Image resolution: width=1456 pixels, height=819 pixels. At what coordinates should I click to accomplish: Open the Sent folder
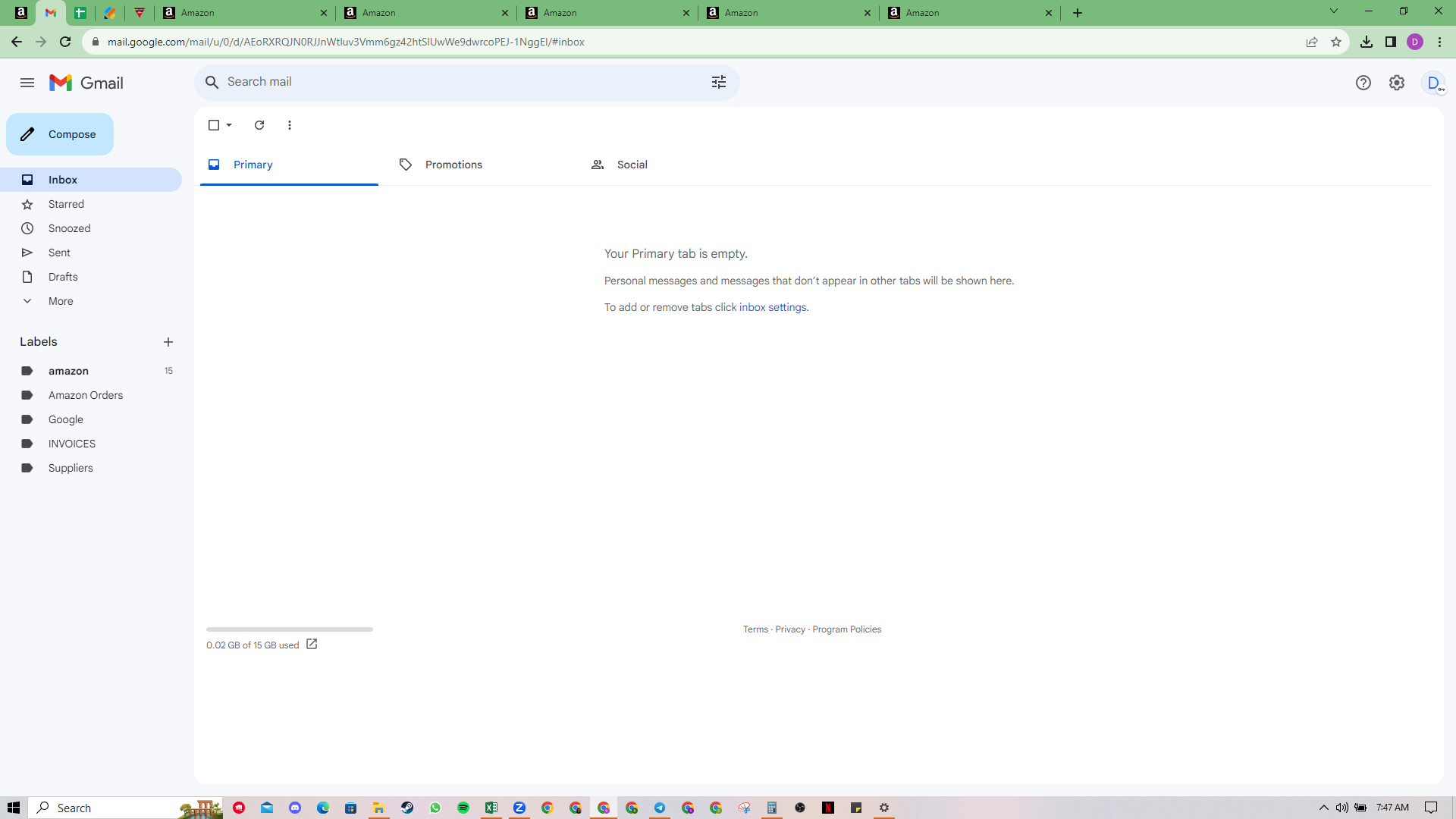(x=91, y=253)
